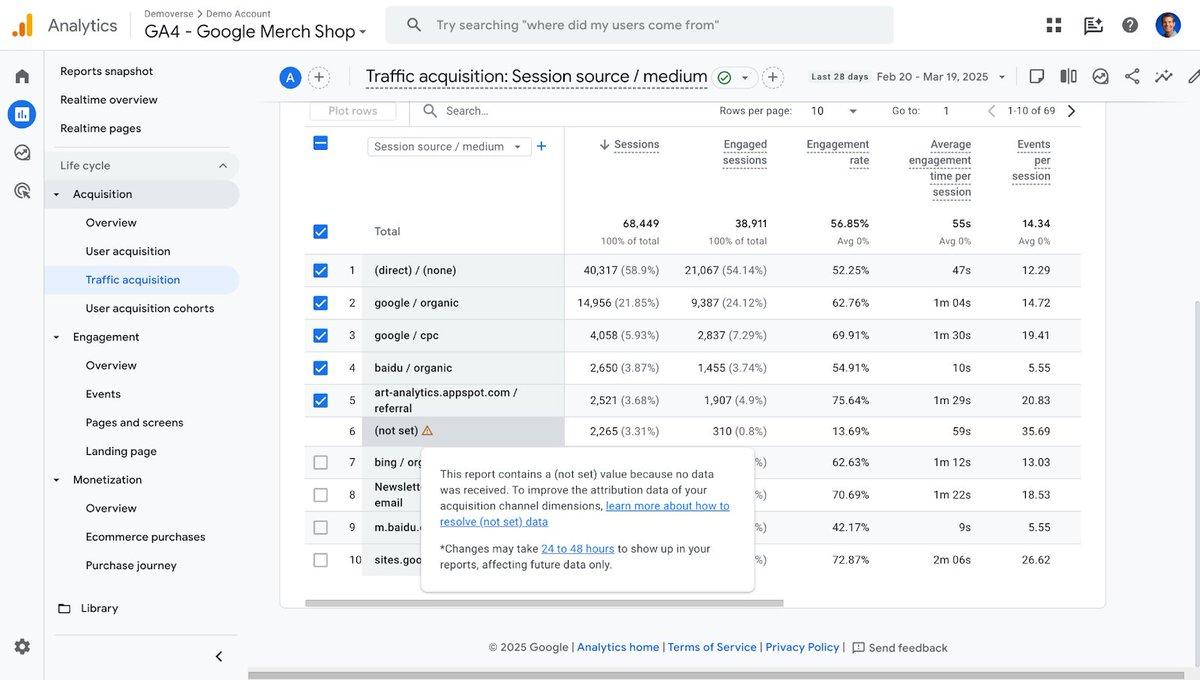Open the user account avatar

pyautogui.click(x=1168, y=25)
